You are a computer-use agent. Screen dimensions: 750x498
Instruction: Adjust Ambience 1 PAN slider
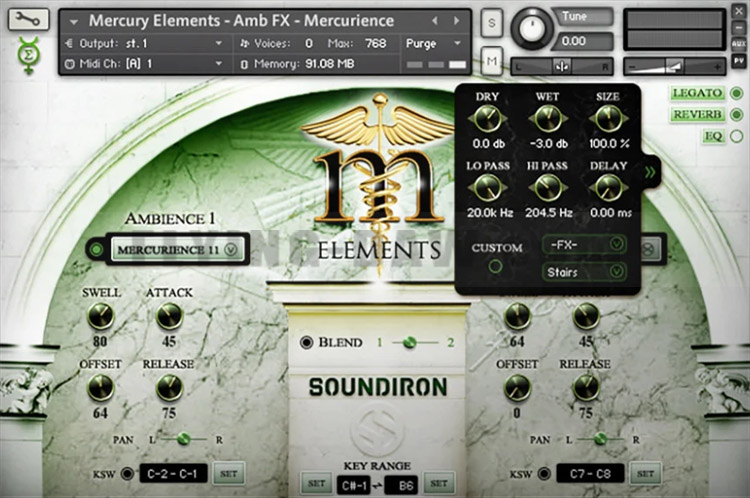click(183, 439)
